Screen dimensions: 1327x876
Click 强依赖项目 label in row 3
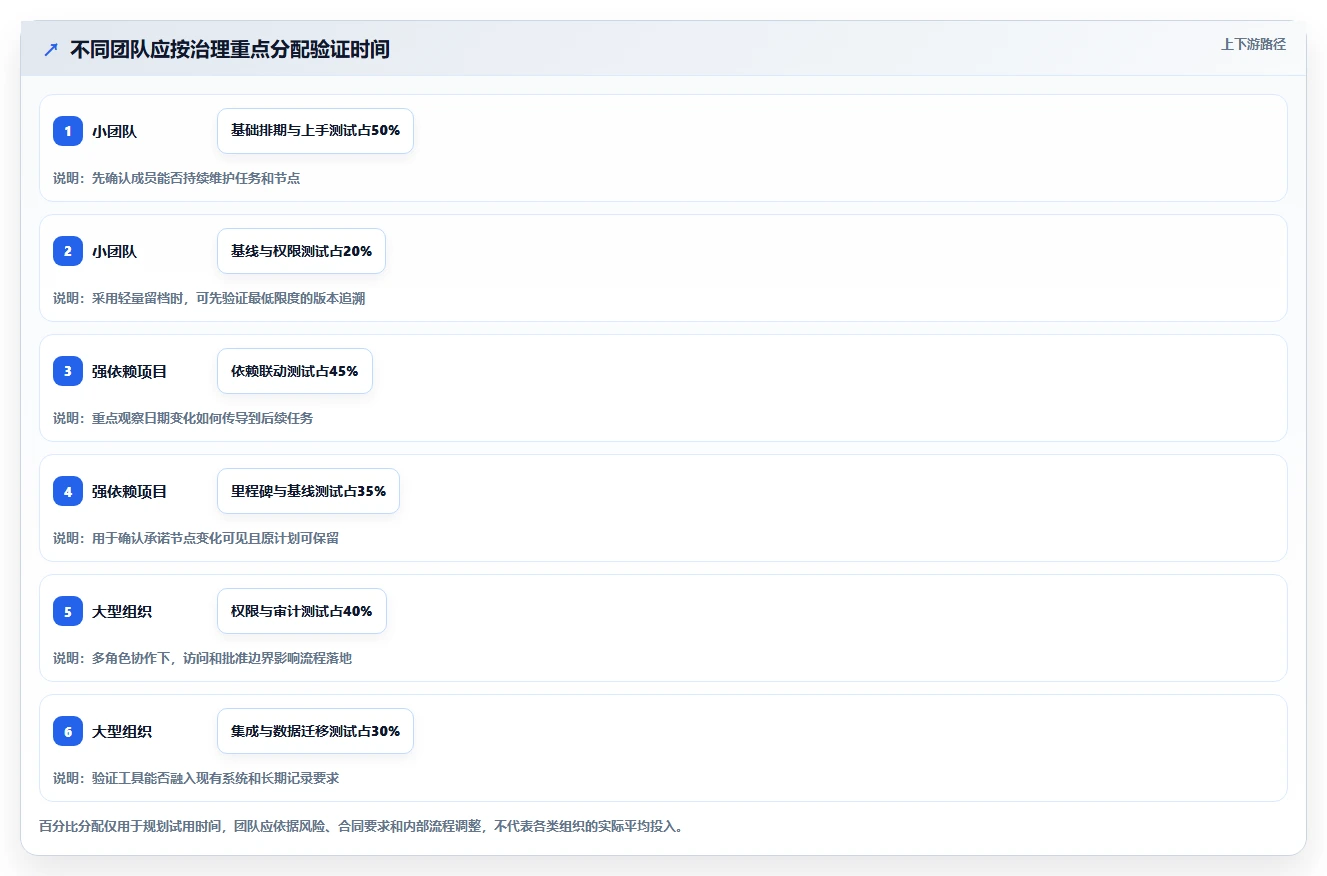click(x=129, y=371)
